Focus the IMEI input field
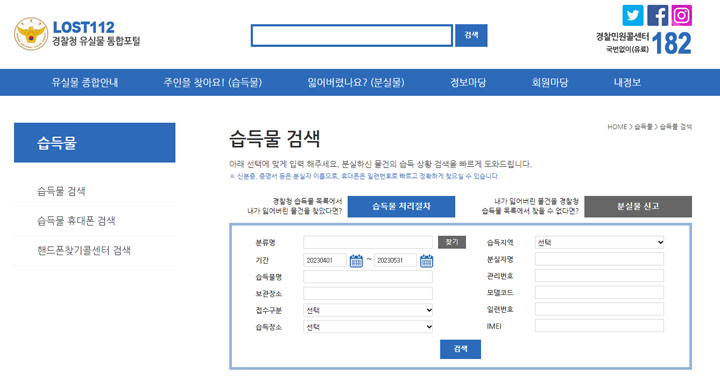 599,326
